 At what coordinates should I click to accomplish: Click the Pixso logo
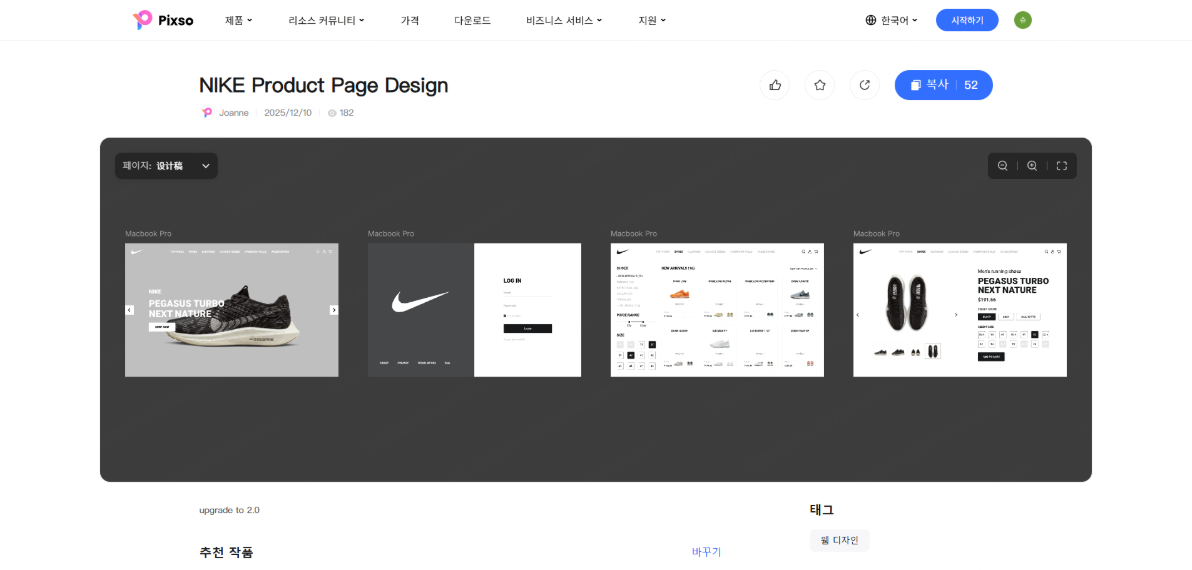pyautogui.click(x=163, y=21)
